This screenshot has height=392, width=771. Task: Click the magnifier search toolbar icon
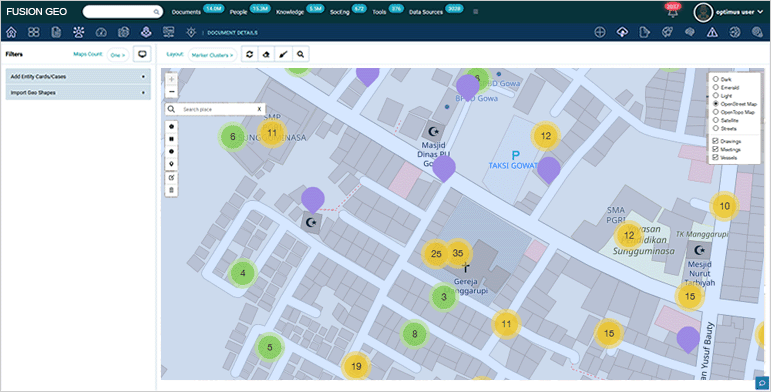(300, 55)
